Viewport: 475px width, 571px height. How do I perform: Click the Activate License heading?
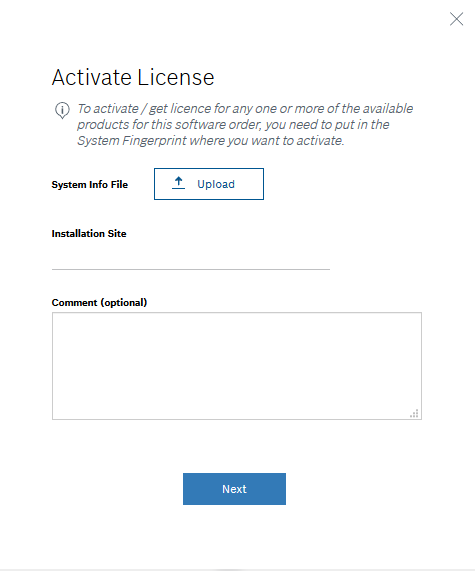(x=133, y=77)
